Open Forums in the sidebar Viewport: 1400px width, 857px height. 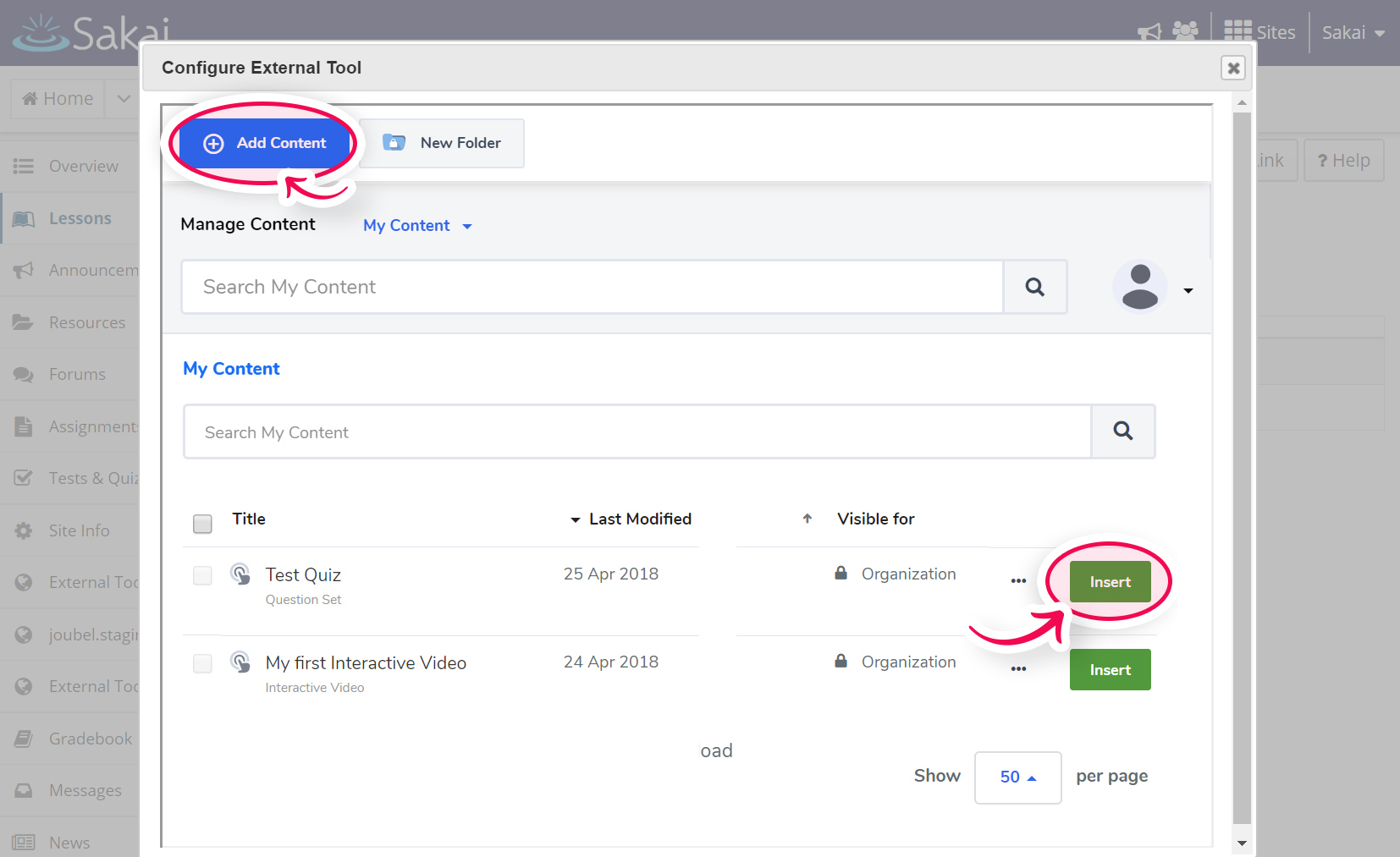(x=69, y=374)
